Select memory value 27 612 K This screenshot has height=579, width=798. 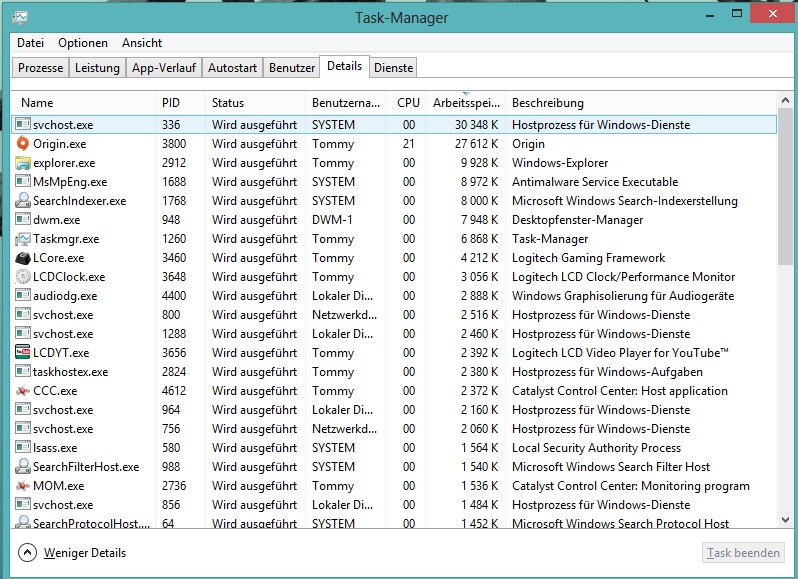click(476, 144)
